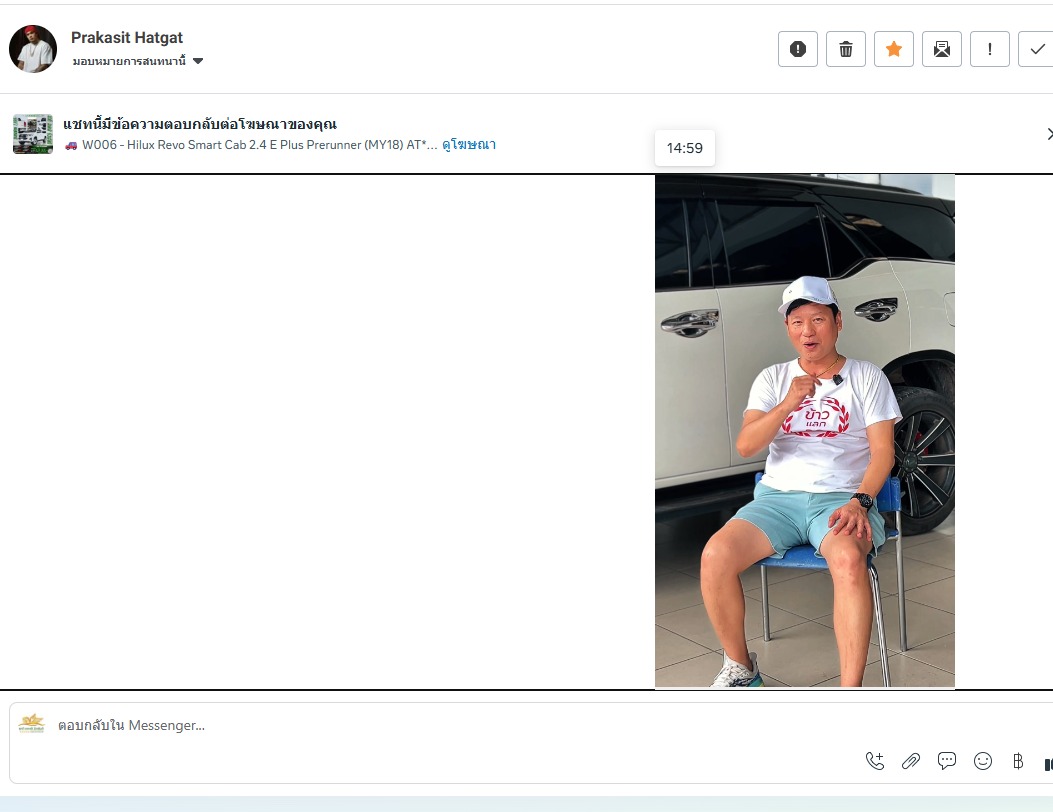1053x812 pixels.
Task: Mark conversation done with the checkmark button
Action: [1036, 49]
